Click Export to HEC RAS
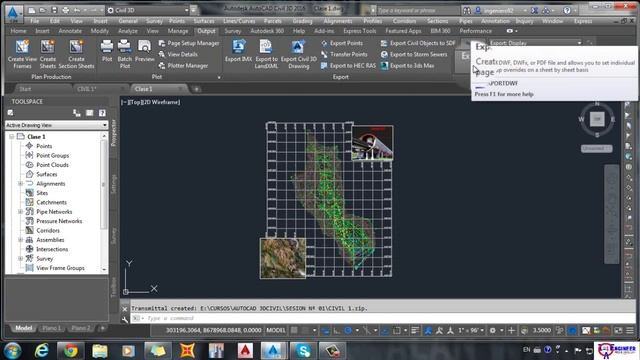The height and width of the screenshot is (360, 640). pyautogui.click(x=349, y=65)
